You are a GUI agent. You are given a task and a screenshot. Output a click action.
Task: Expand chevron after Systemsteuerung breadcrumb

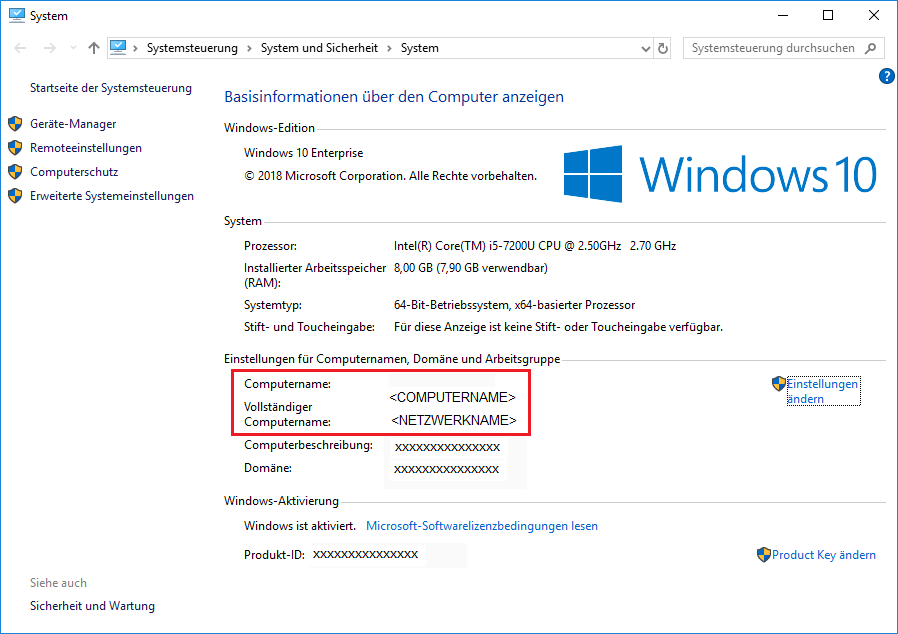click(x=249, y=48)
